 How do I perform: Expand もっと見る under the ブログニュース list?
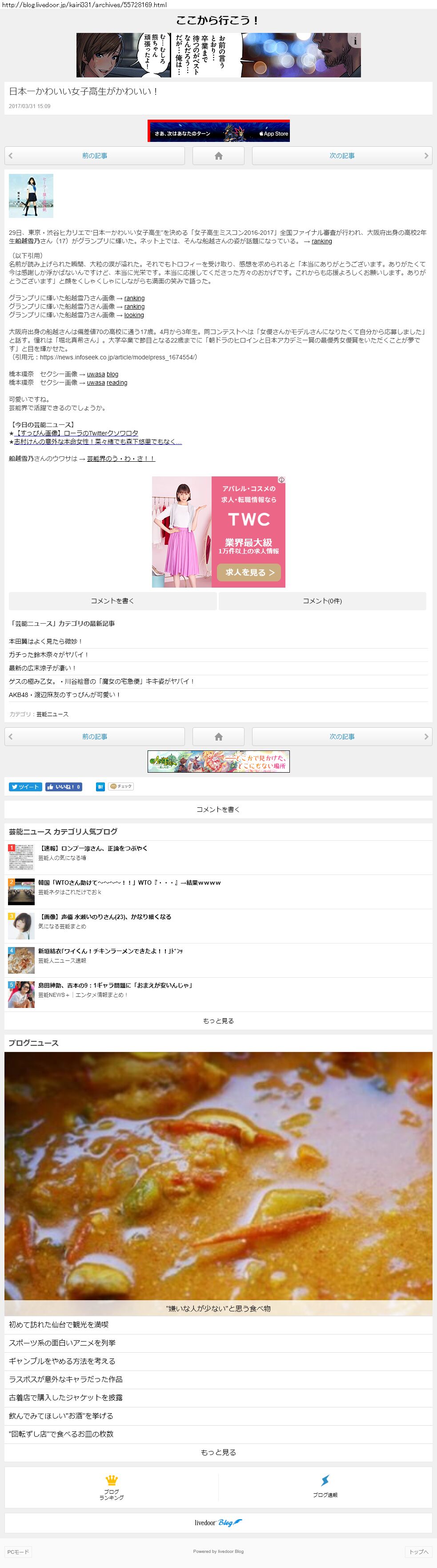[219, 1452]
